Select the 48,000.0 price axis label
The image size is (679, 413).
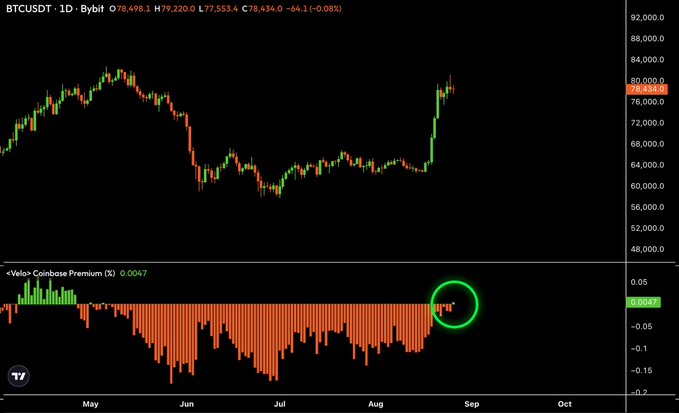pos(647,249)
